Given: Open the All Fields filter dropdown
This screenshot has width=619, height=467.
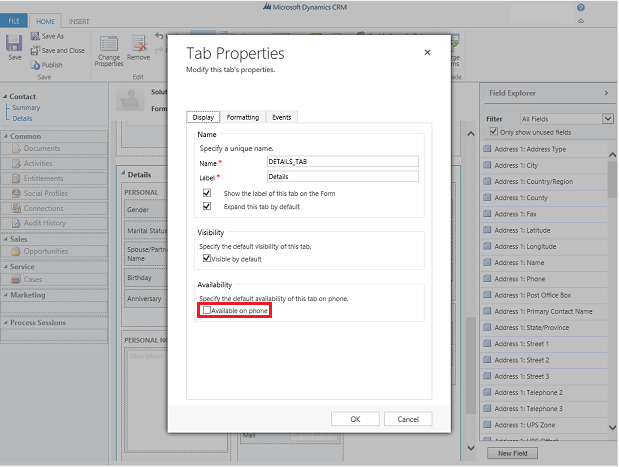Looking at the screenshot, I should click(x=608, y=118).
